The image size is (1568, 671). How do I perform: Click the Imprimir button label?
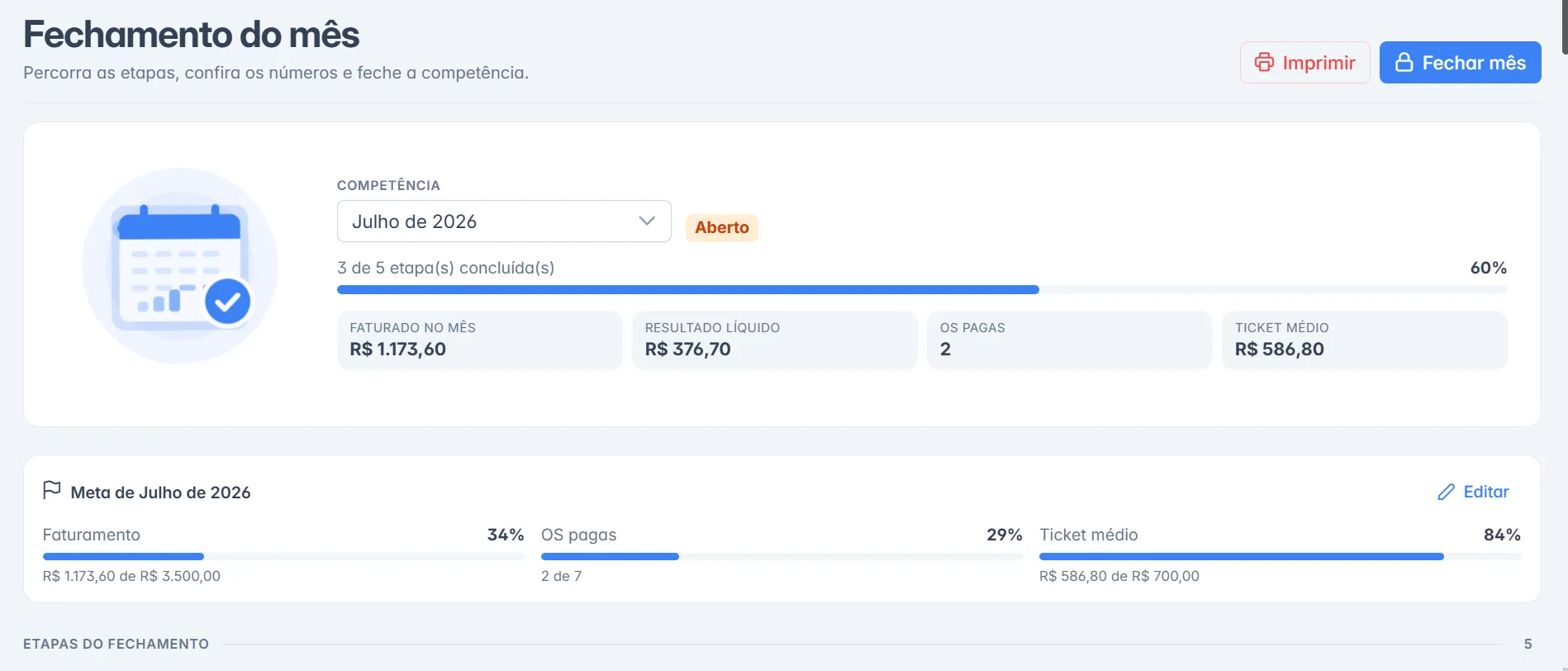point(1319,63)
